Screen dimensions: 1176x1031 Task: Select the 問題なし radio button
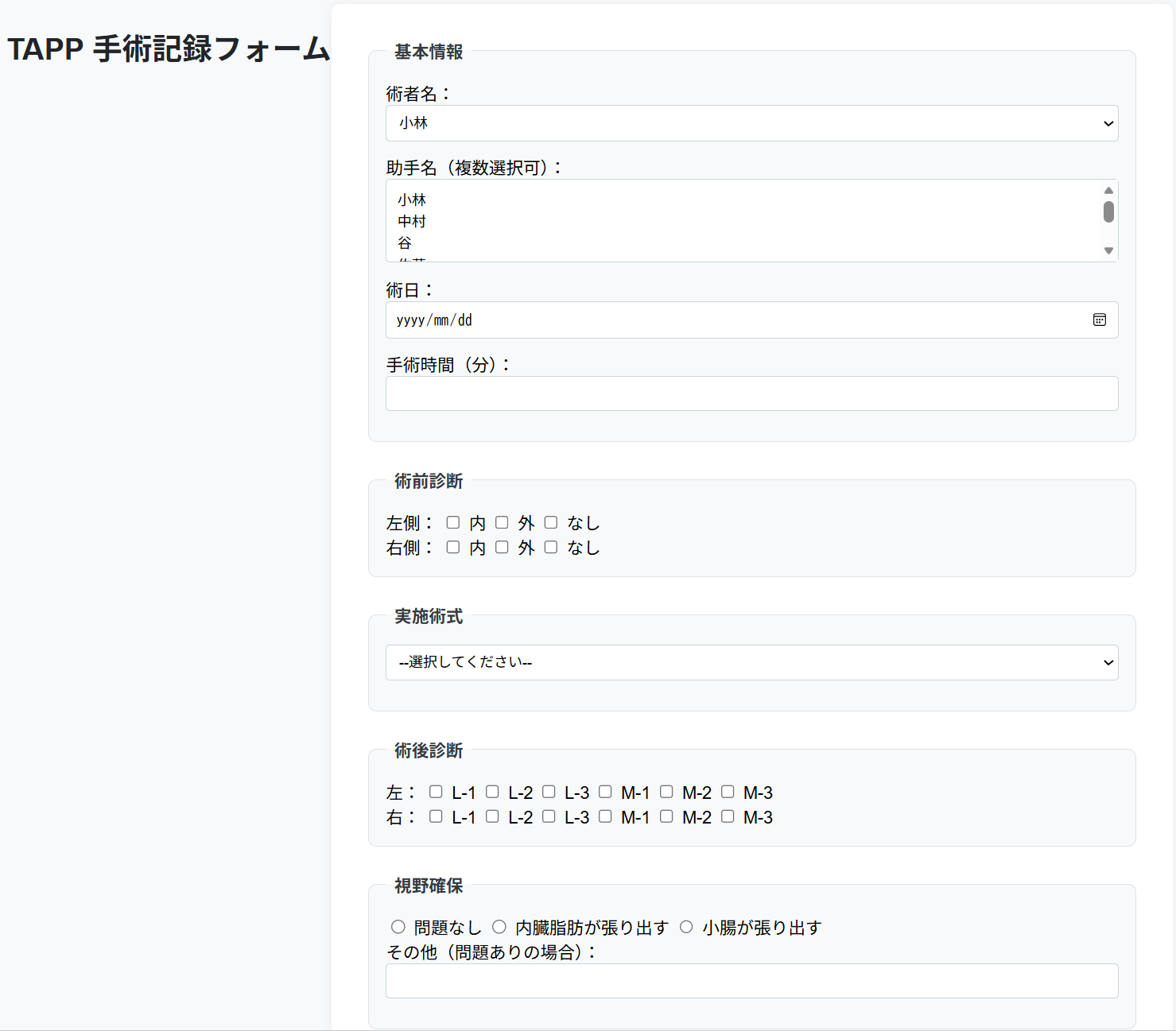(398, 927)
